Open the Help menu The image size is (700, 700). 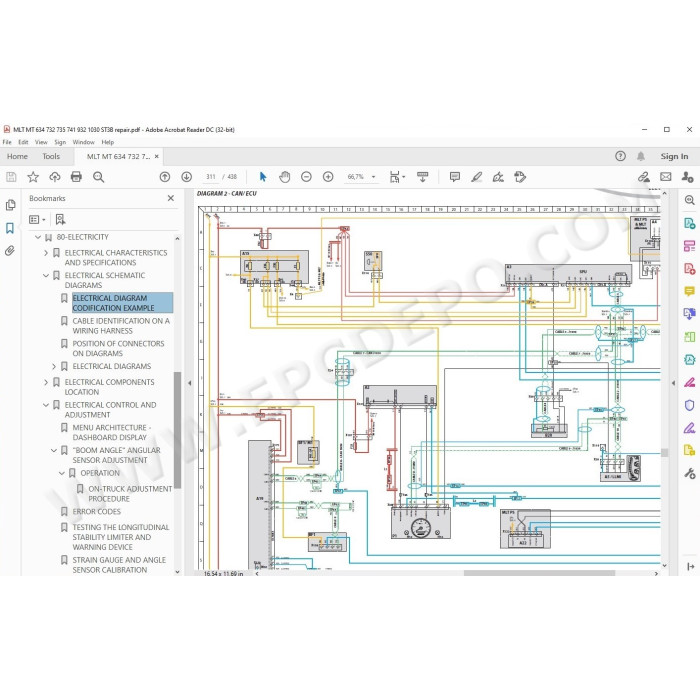point(108,142)
